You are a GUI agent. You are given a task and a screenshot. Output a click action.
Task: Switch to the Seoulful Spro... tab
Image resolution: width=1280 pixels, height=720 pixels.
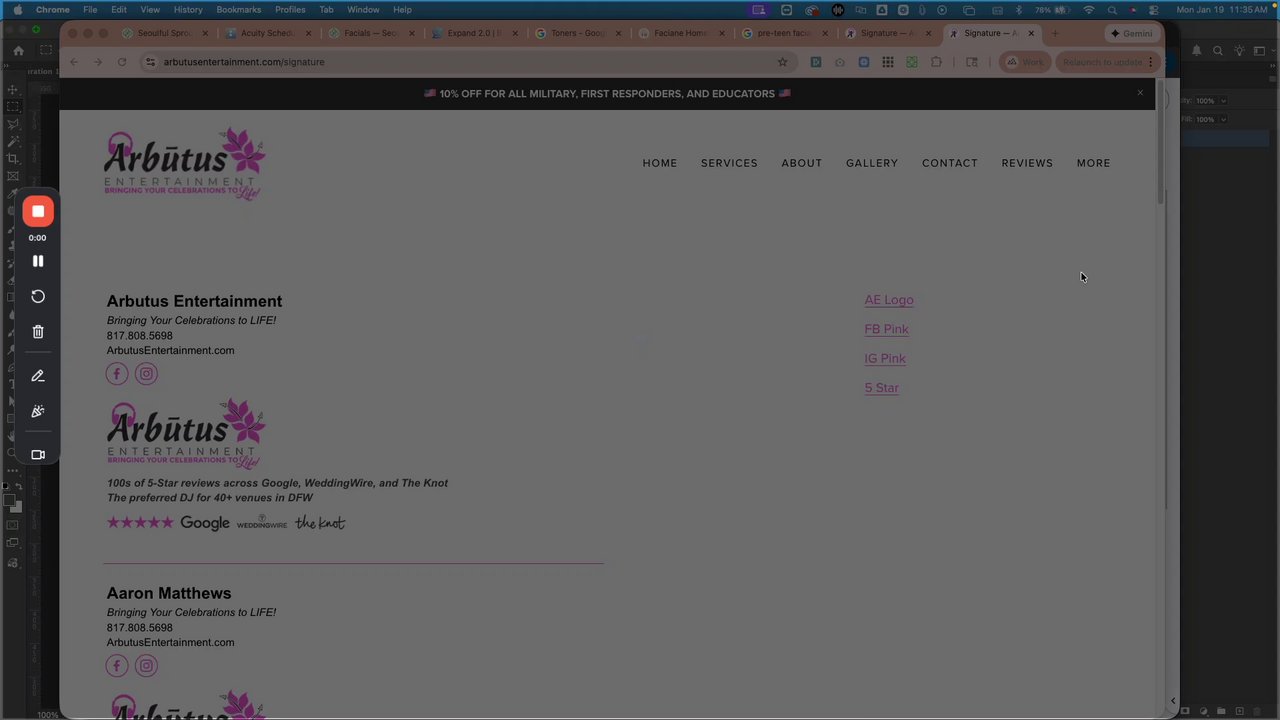pos(165,33)
